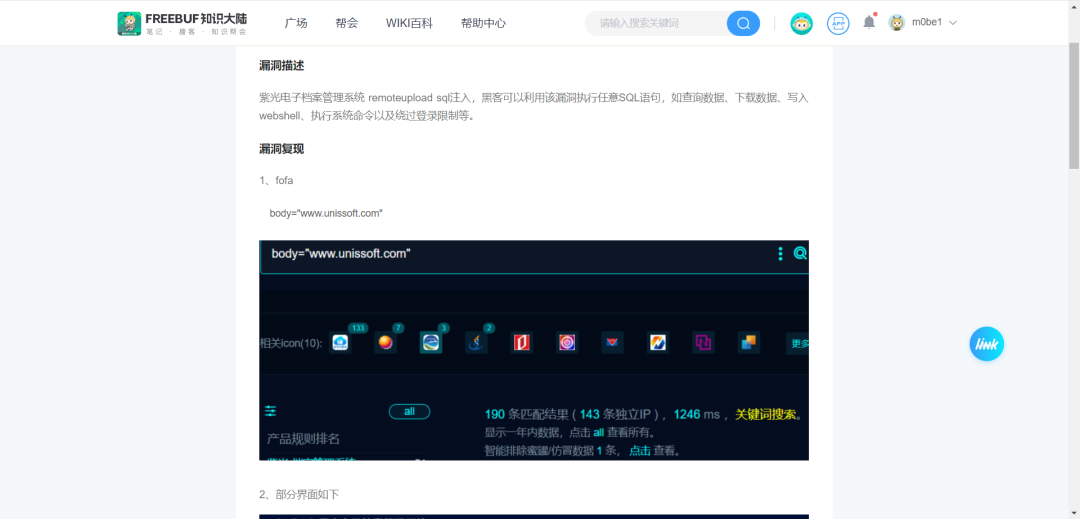Select the orange and blue blocks related icon
The height and width of the screenshot is (519, 1080).
click(x=749, y=342)
